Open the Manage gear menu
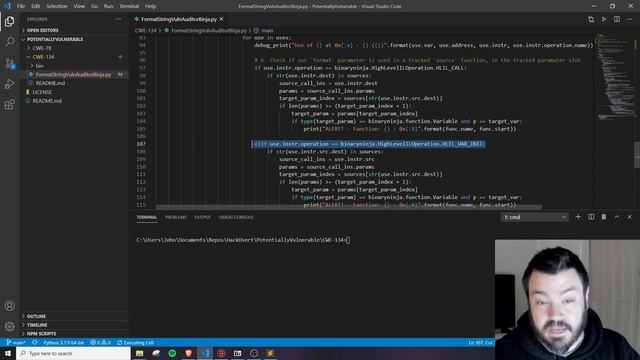640x360 pixels. click(x=9, y=326)
